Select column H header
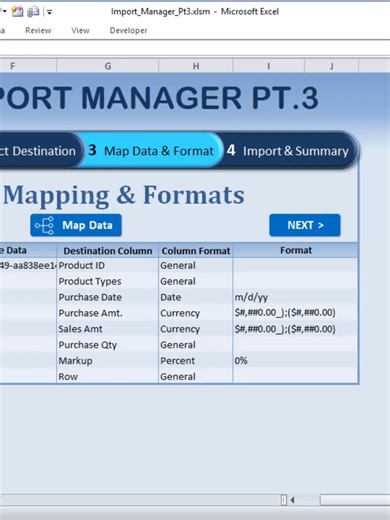 (x=196, y=66)
